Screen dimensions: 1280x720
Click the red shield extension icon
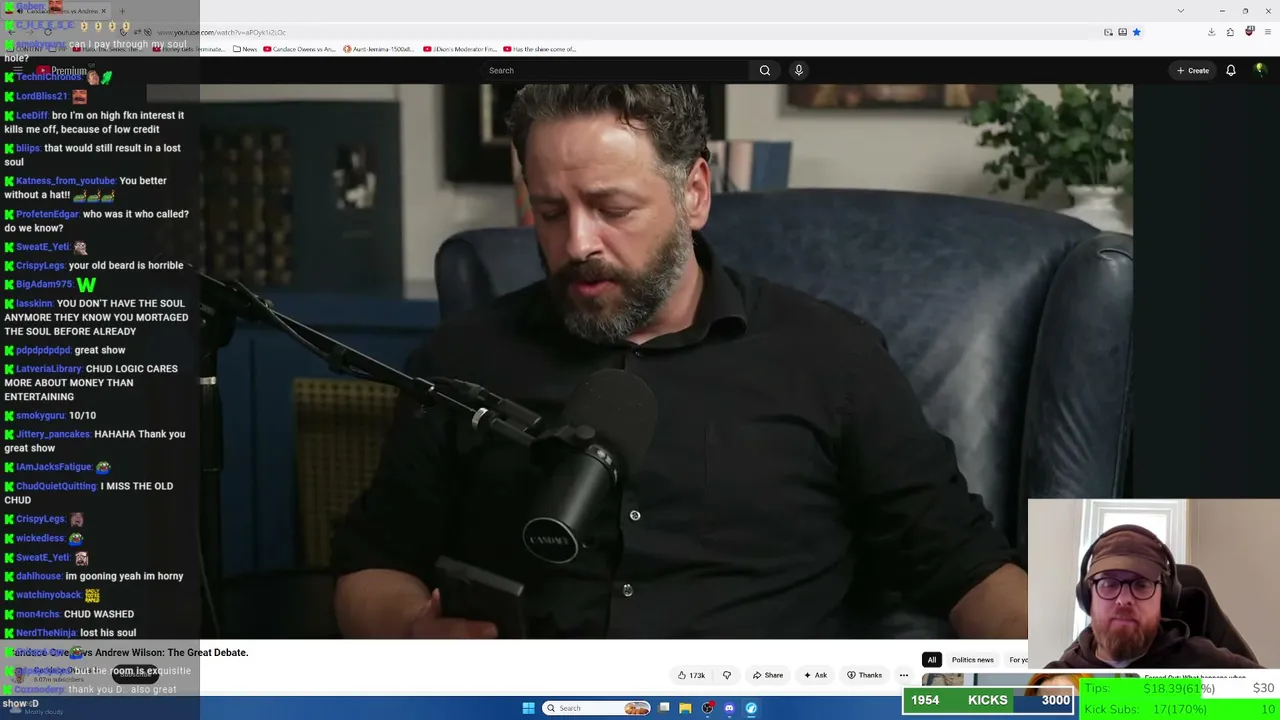tap(1249, 32)
